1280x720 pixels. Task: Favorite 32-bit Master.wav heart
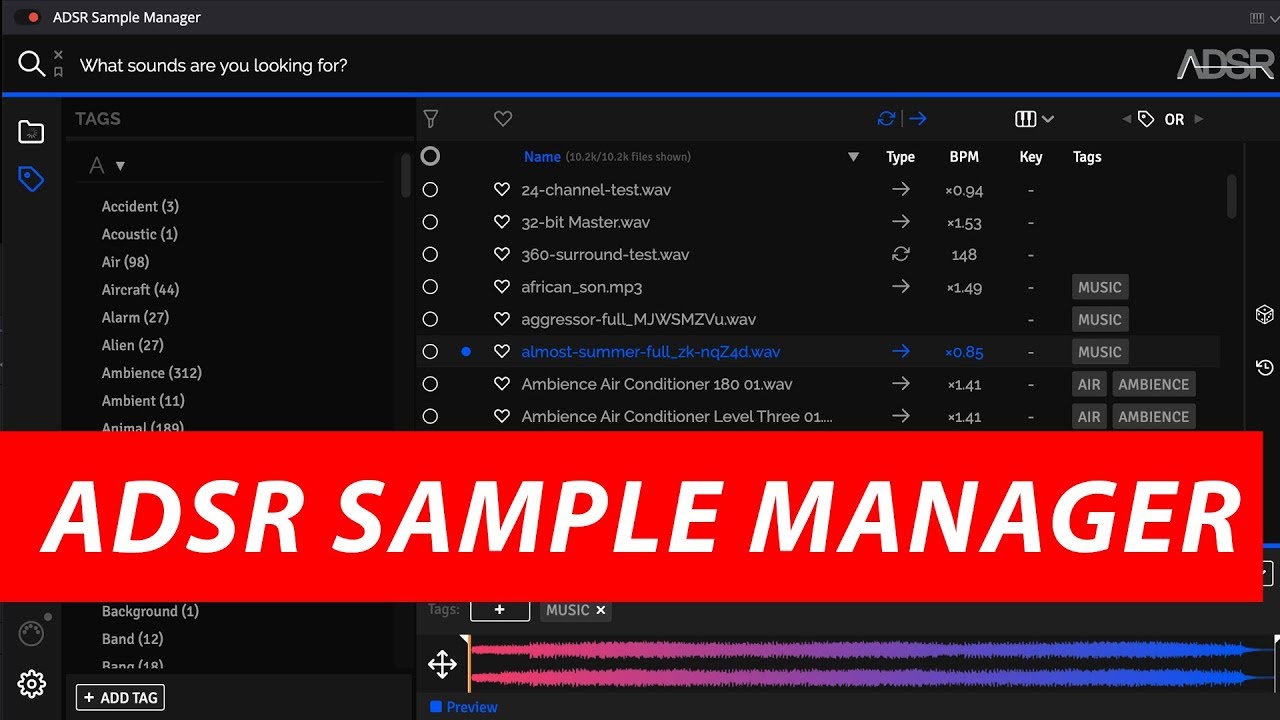[x=502, y=222]
